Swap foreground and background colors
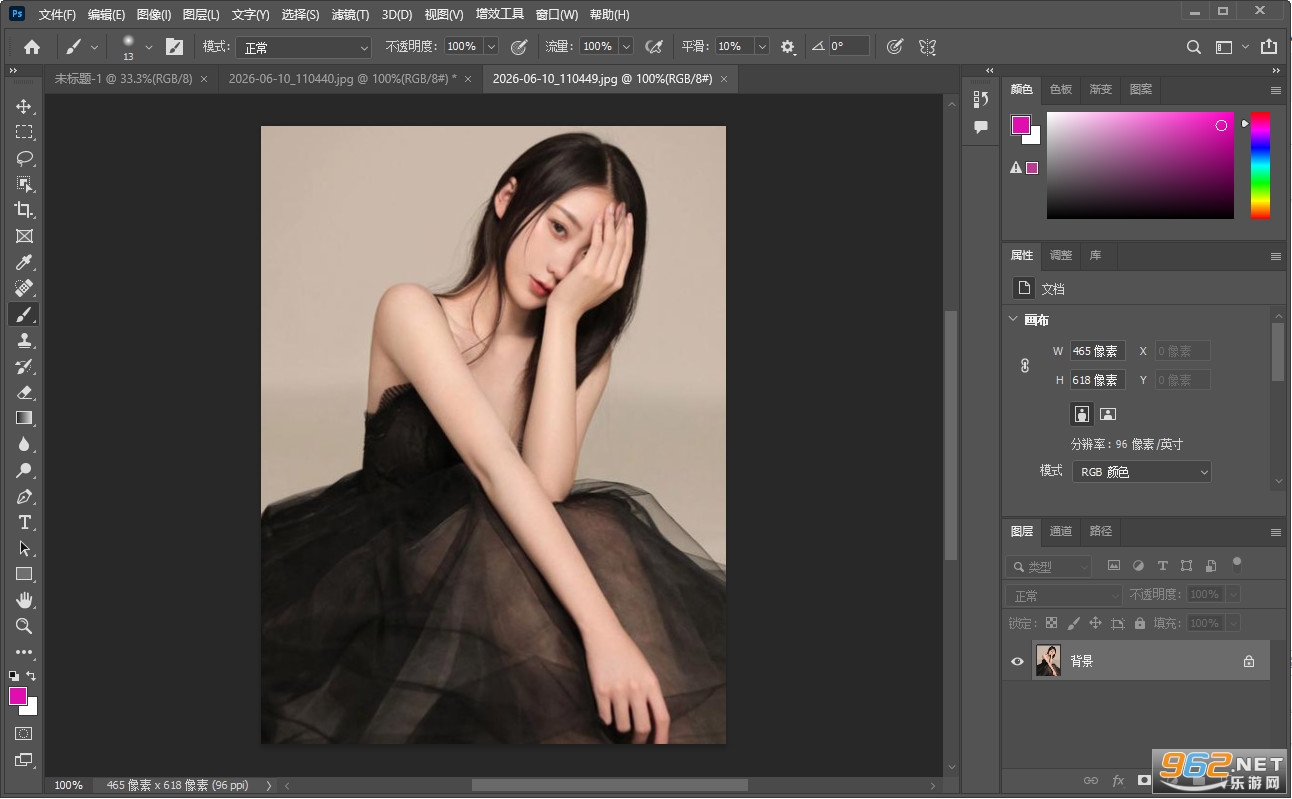1292x799 pixels. coord(31,677)
